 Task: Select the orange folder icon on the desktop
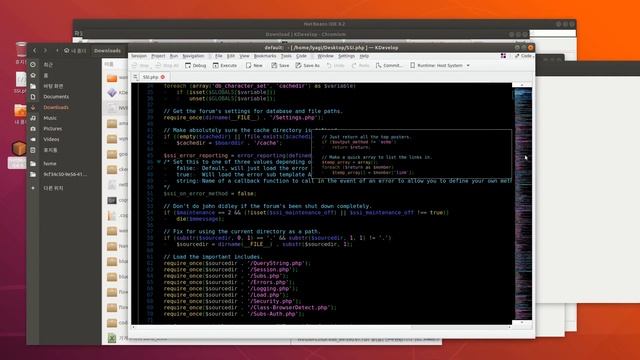pyautogui.click(x=20, y=111)
